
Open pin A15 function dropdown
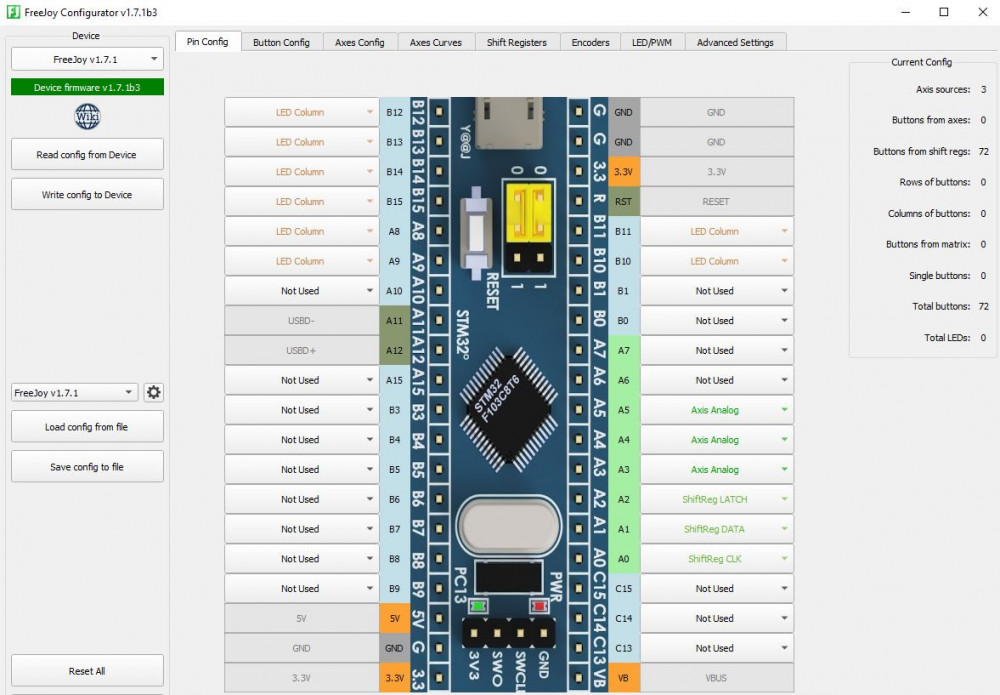[302, 380]
